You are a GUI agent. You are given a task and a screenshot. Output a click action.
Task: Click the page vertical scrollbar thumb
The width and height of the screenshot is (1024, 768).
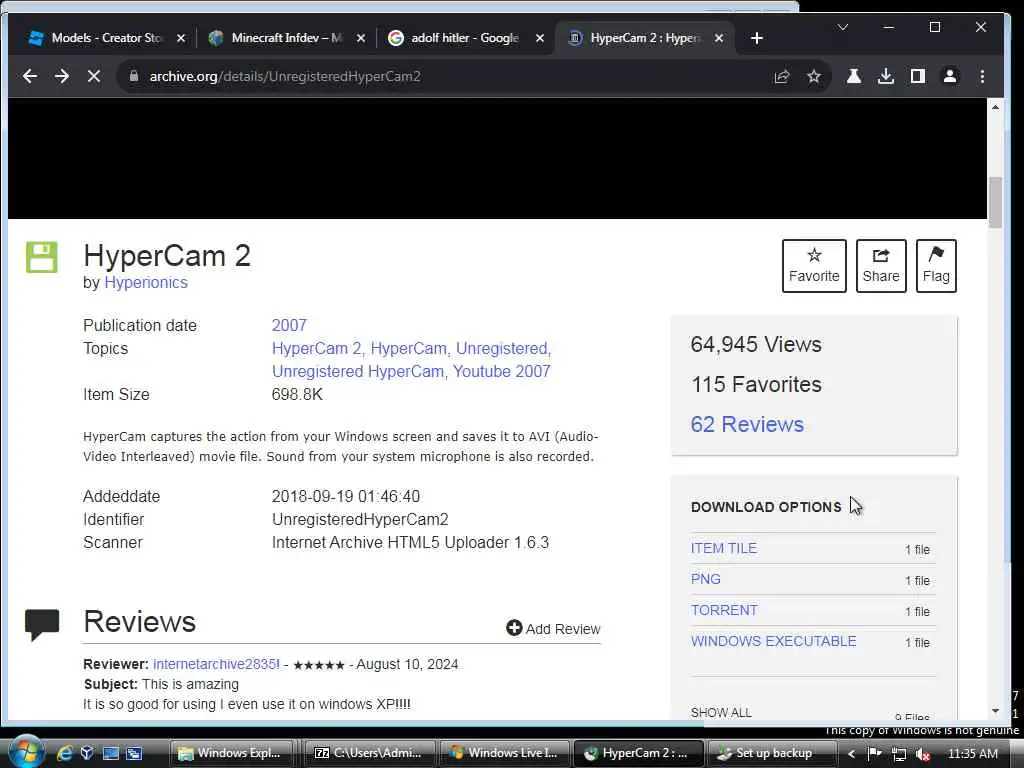point(995,202)
